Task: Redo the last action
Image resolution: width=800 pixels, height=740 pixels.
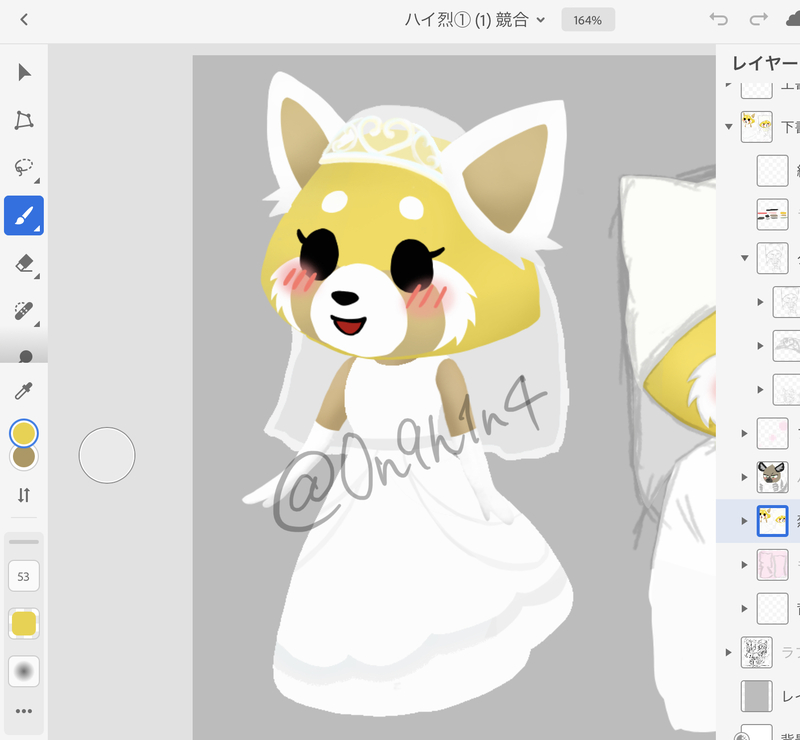Action: click(x=759, y=19)
